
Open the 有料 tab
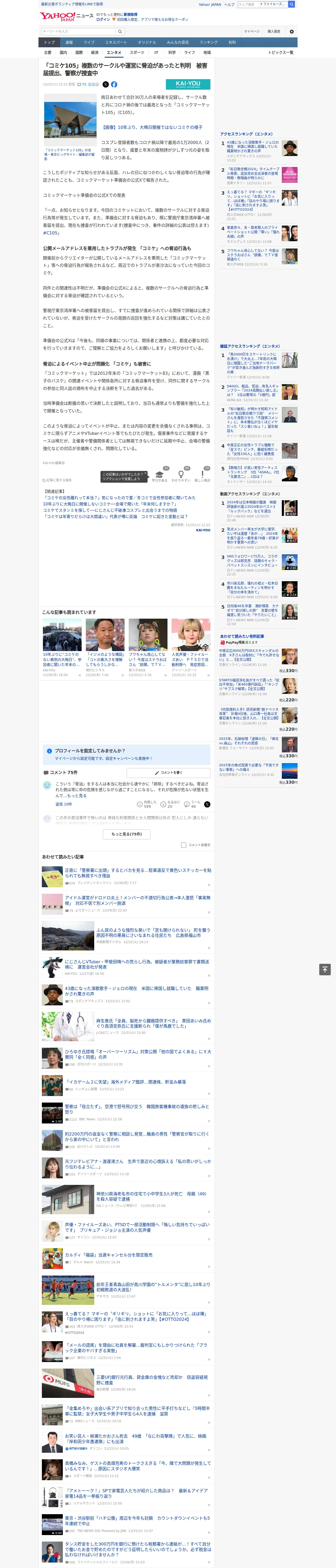[232, 43]
